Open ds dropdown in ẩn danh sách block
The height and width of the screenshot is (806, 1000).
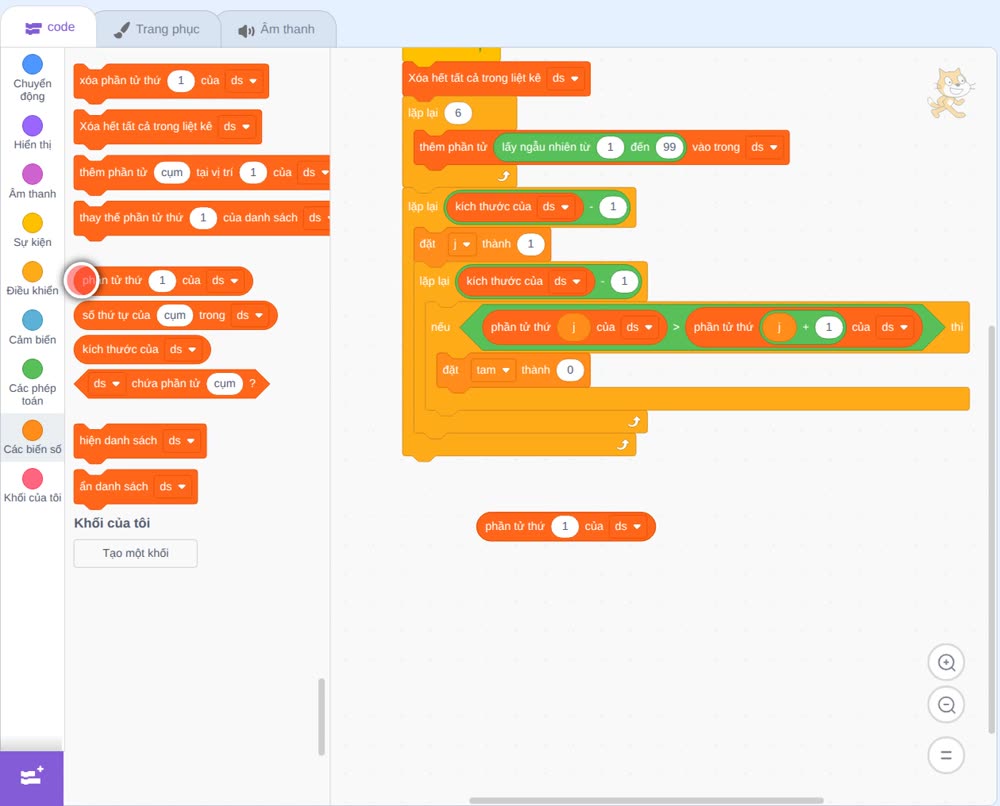click(173, 487)
